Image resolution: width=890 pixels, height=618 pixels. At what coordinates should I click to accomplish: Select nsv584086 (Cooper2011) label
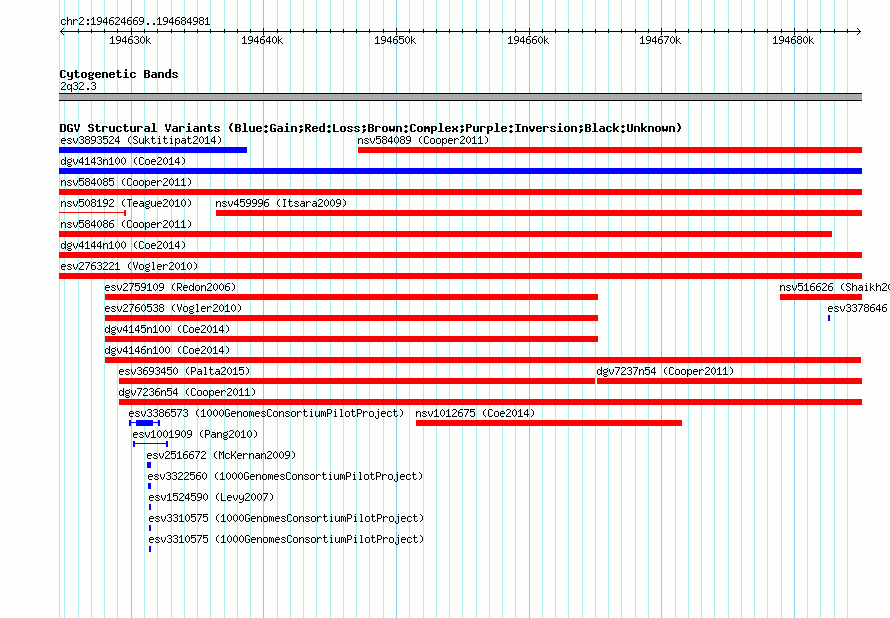[126, 224]
